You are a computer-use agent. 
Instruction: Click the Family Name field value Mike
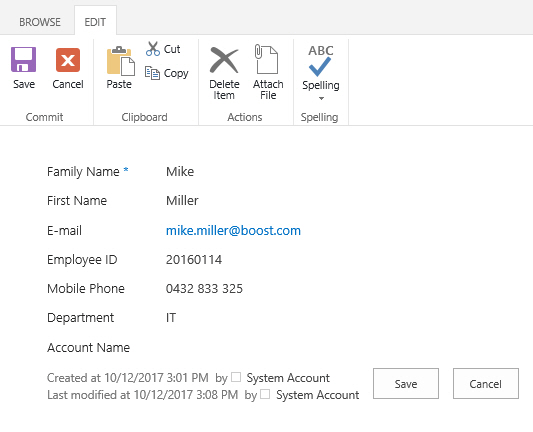(180, 172)
